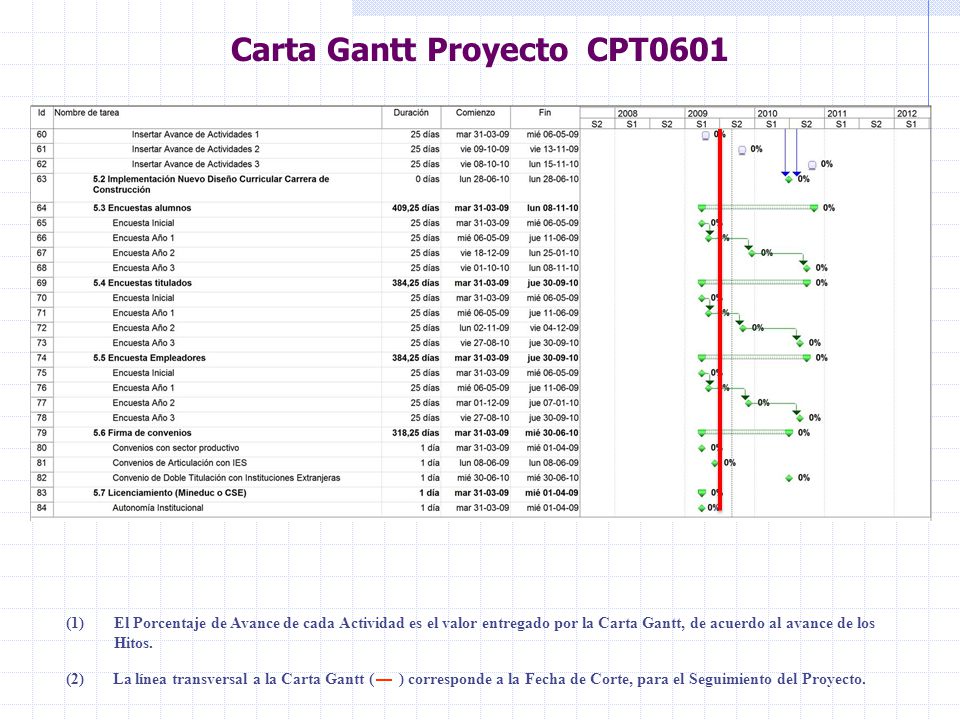Select the 'Id' column header
This screenshot has width=960, height=720.
pos(42,113)
